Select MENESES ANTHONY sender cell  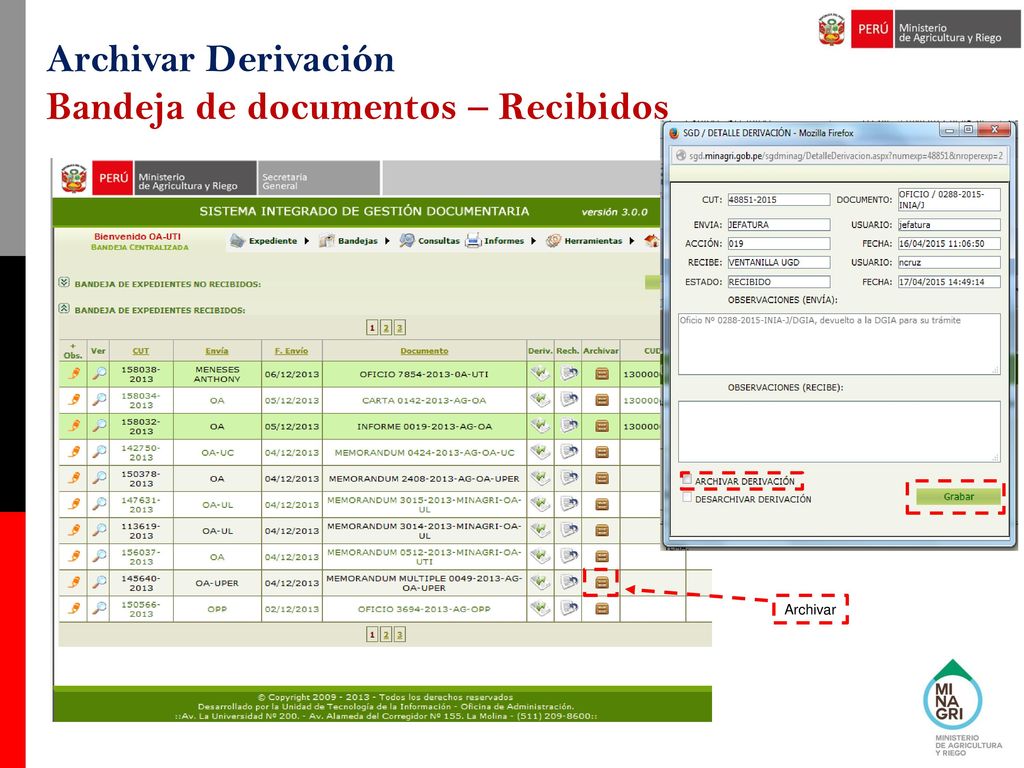[217, 374]
